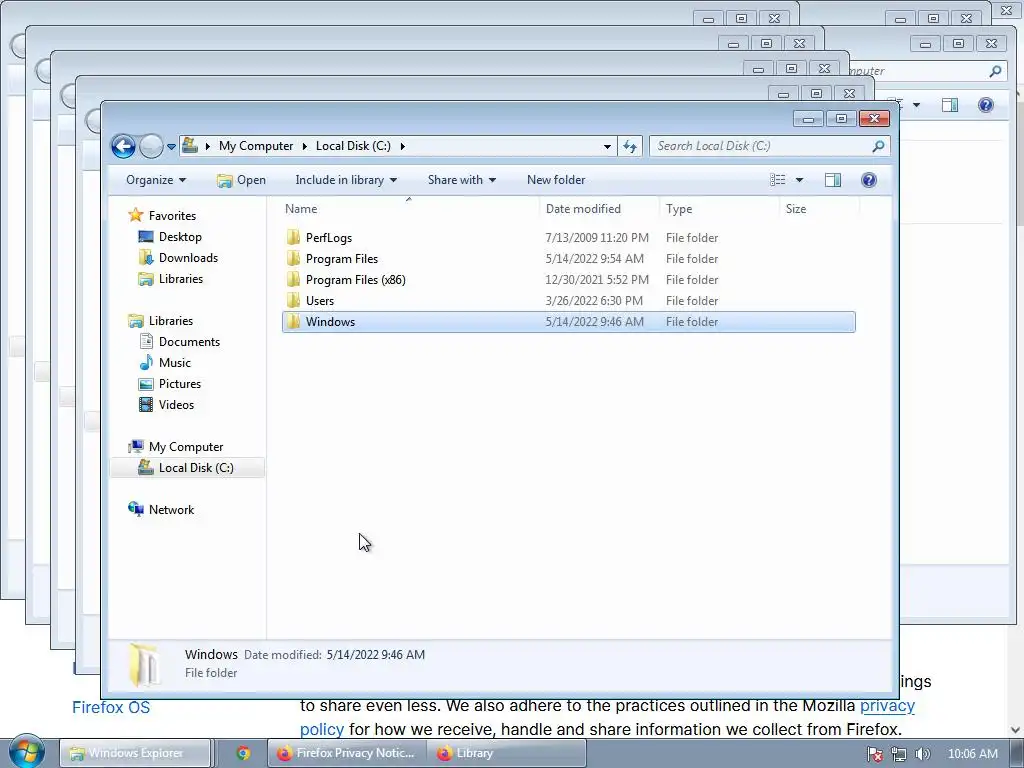Expand breadcrumb arrow after Local Disk (C:)
The image size is (1024, 768).
[x=402, y=146]
